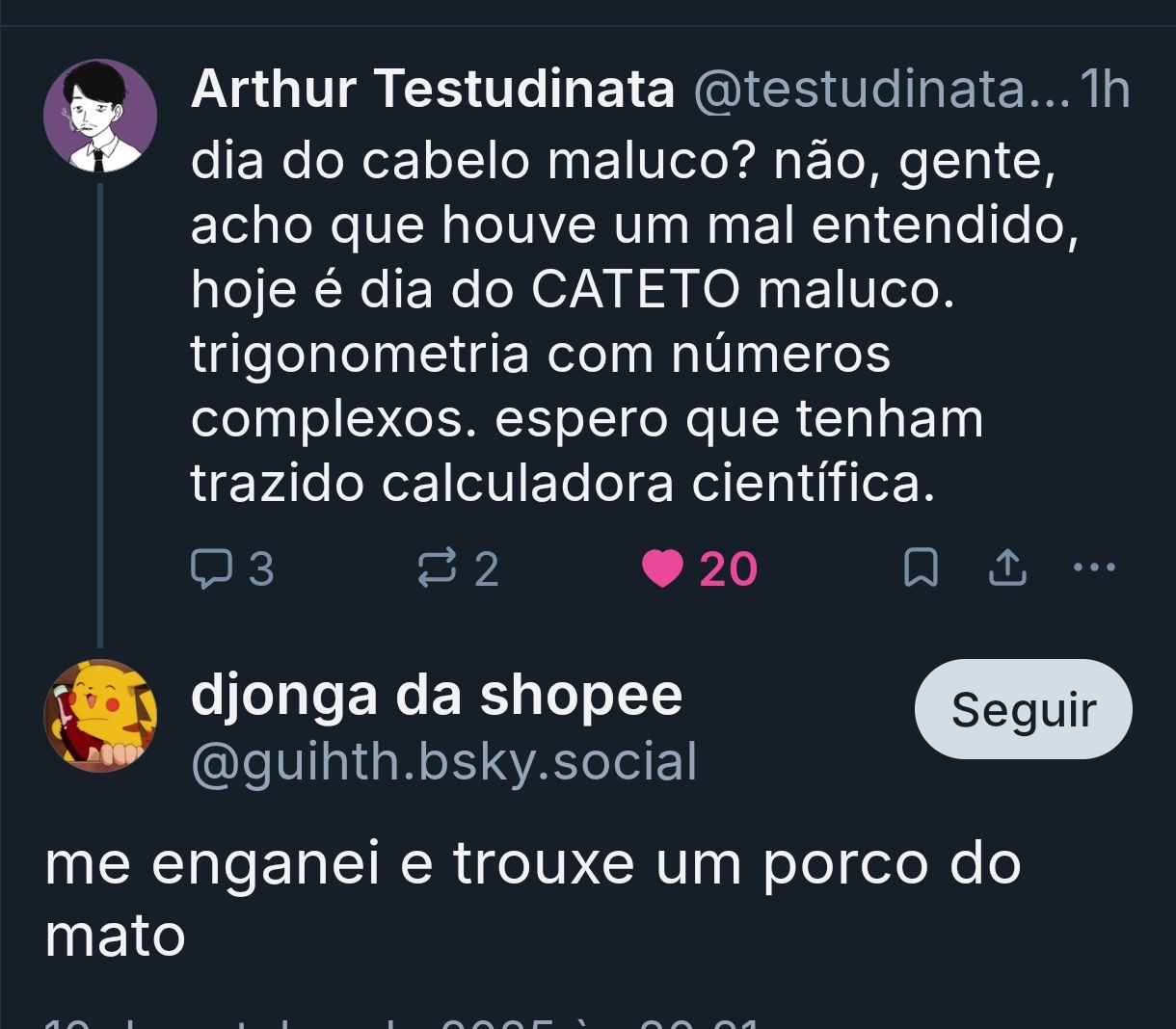Click the reply count number 3

pos(261,569)
